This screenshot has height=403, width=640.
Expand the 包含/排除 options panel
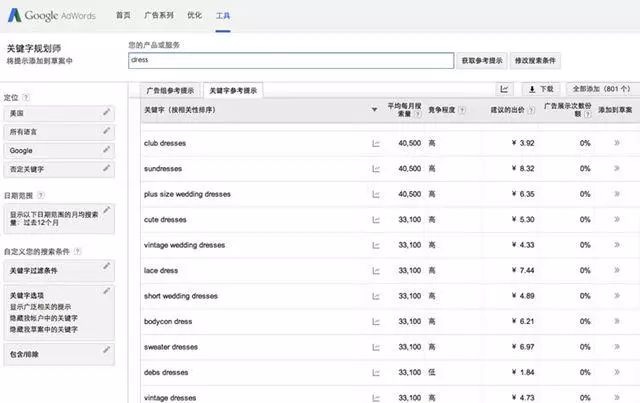coord(58,353)
